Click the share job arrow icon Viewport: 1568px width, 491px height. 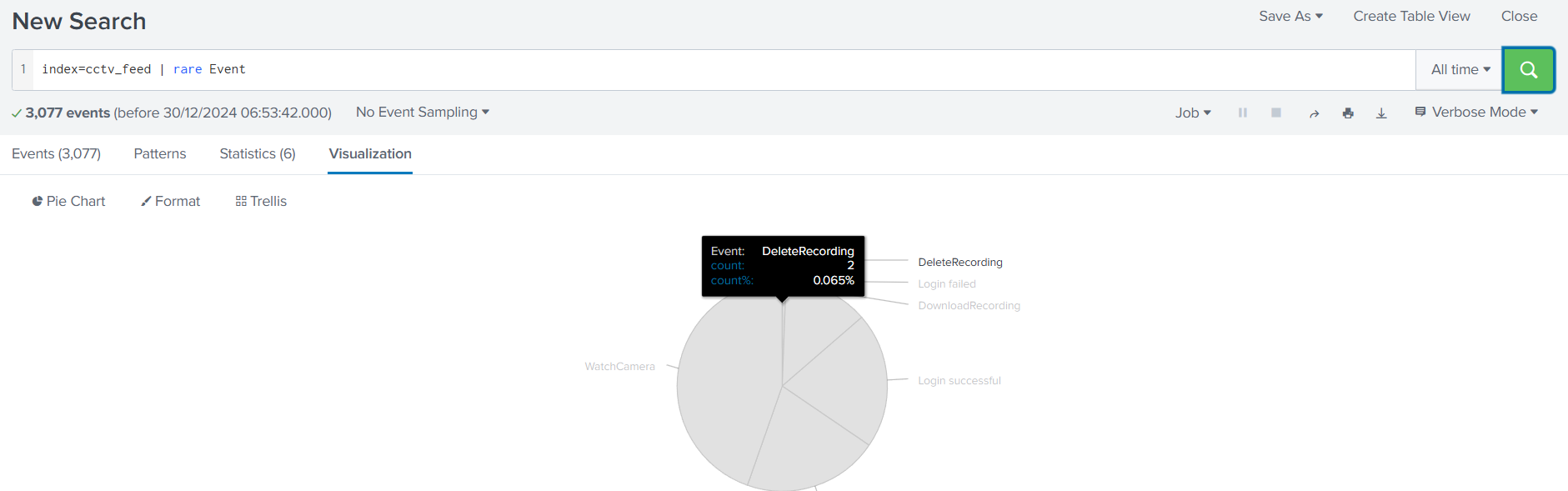click(x=1314, y=113)
